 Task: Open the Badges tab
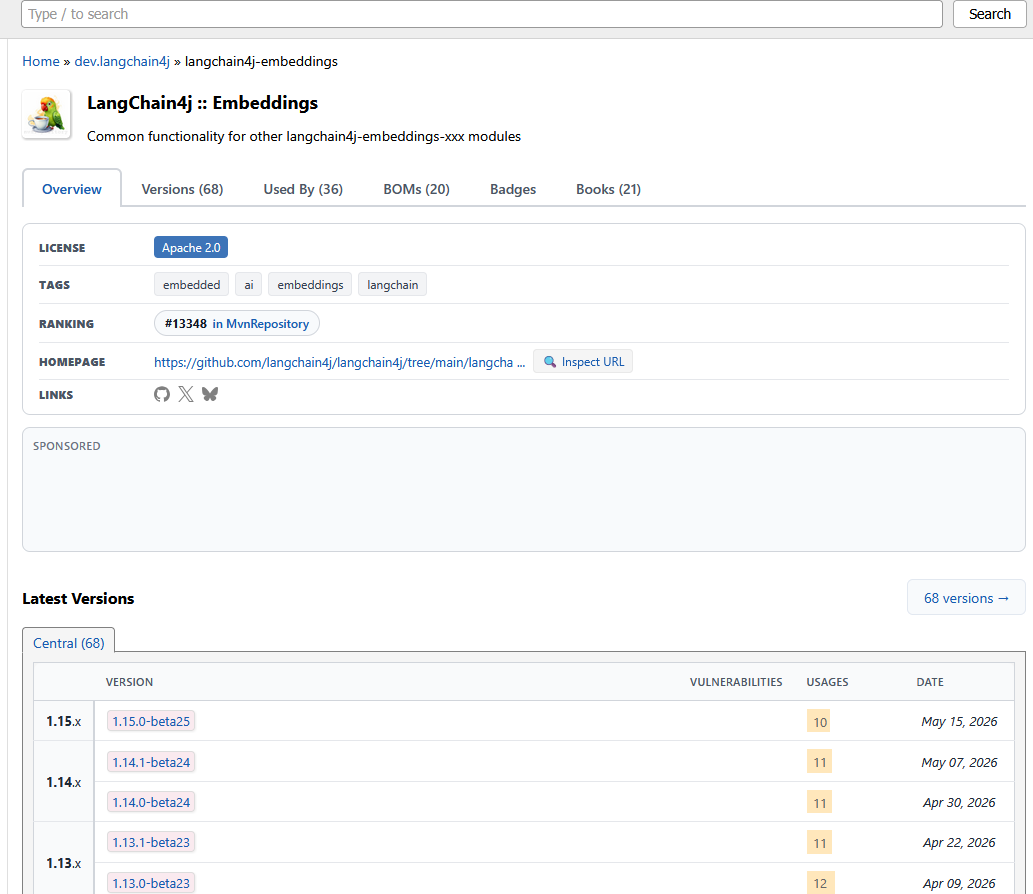[x=513, y=189]
